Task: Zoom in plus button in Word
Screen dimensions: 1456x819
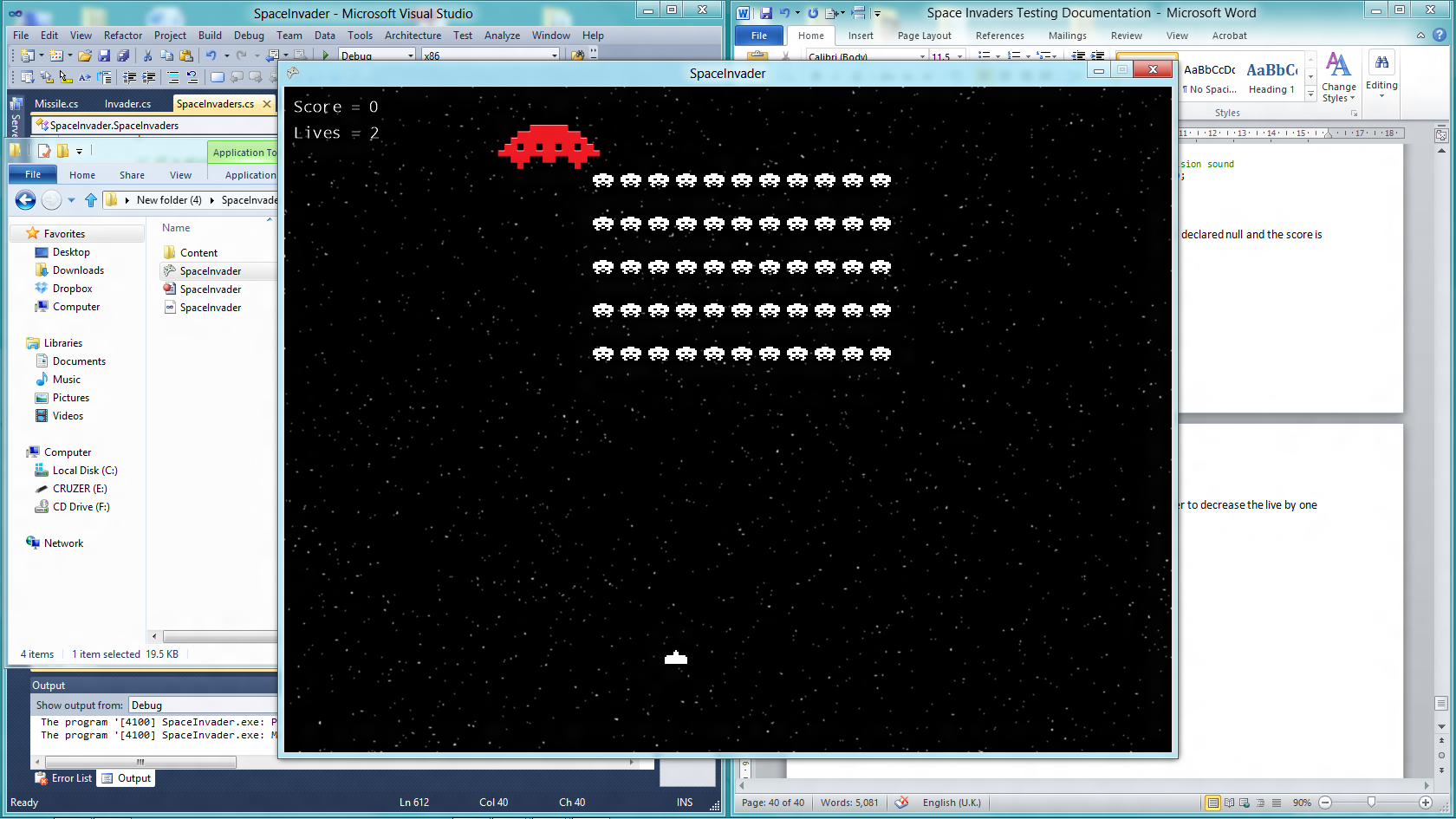Action: [1426, 803]
